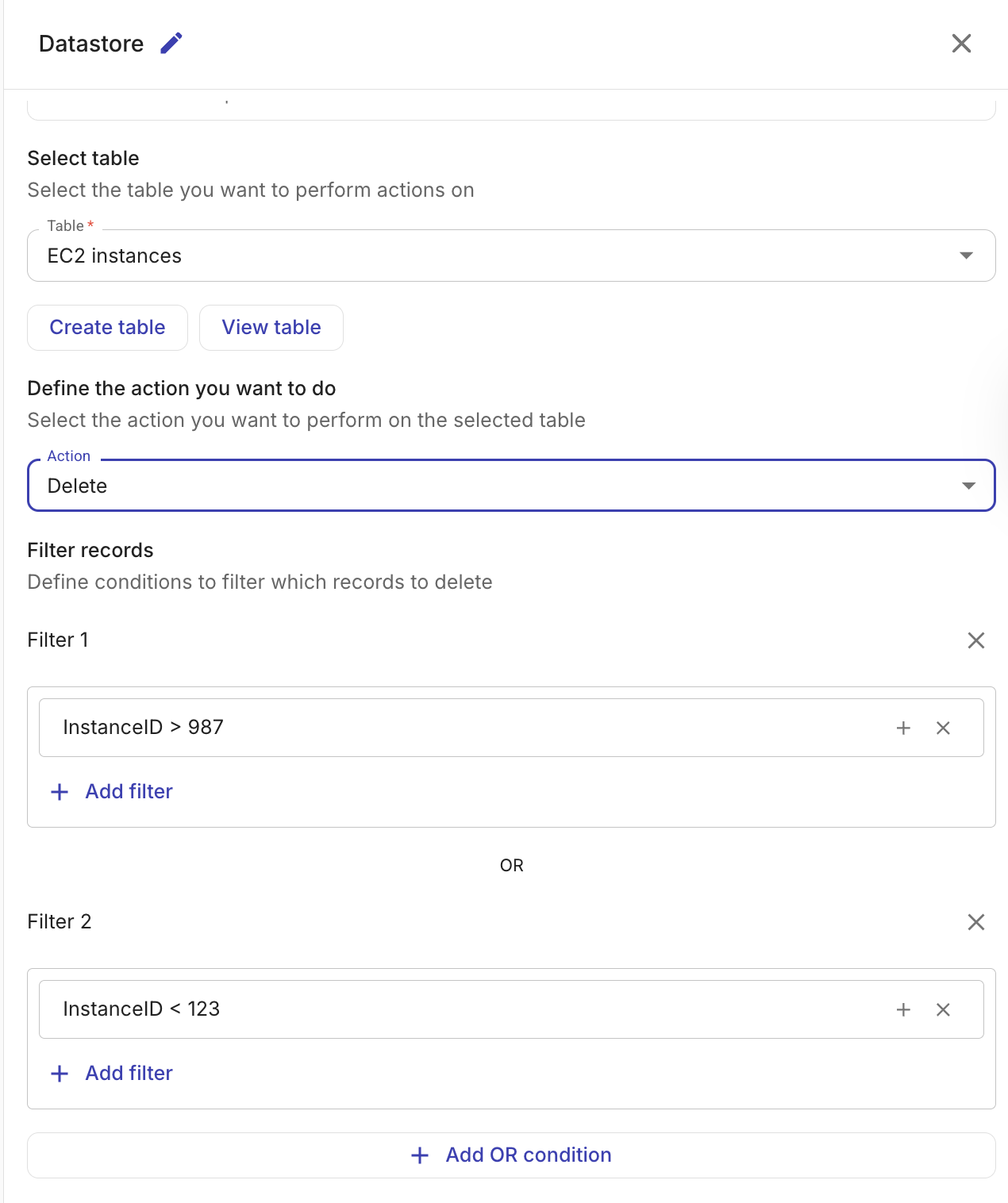Image resolution: width=1008 pixels, height=1203 pixels.
Task: Click Add OR condition button
Action: click(x=528, y=1155)
